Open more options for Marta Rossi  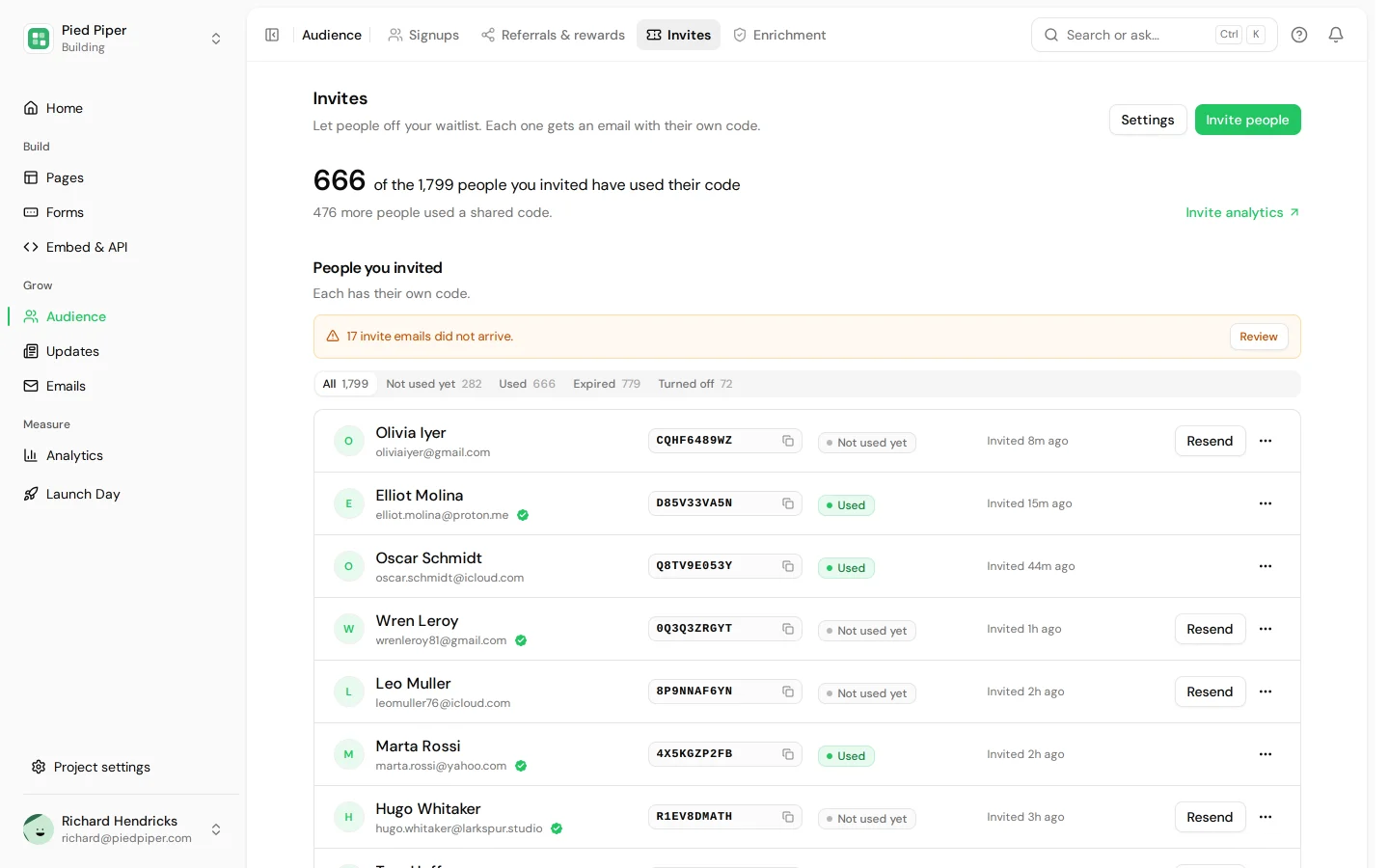1266,754
